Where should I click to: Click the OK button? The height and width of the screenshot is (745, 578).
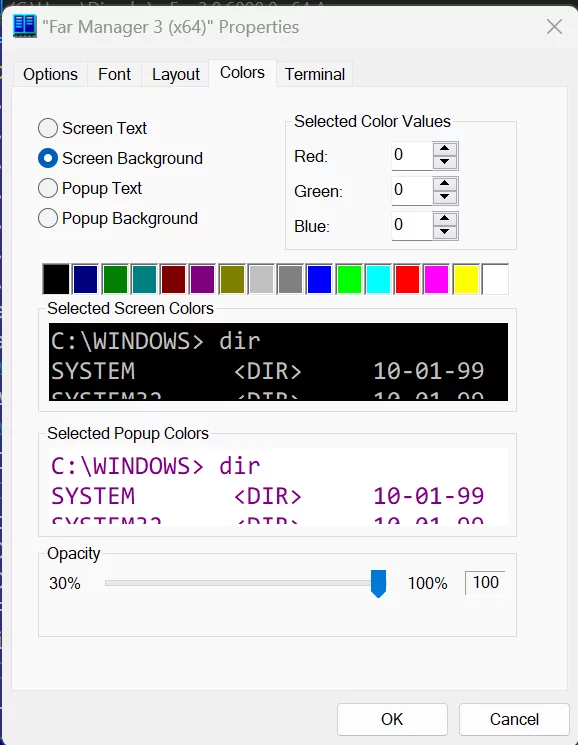tap(392, 719)
